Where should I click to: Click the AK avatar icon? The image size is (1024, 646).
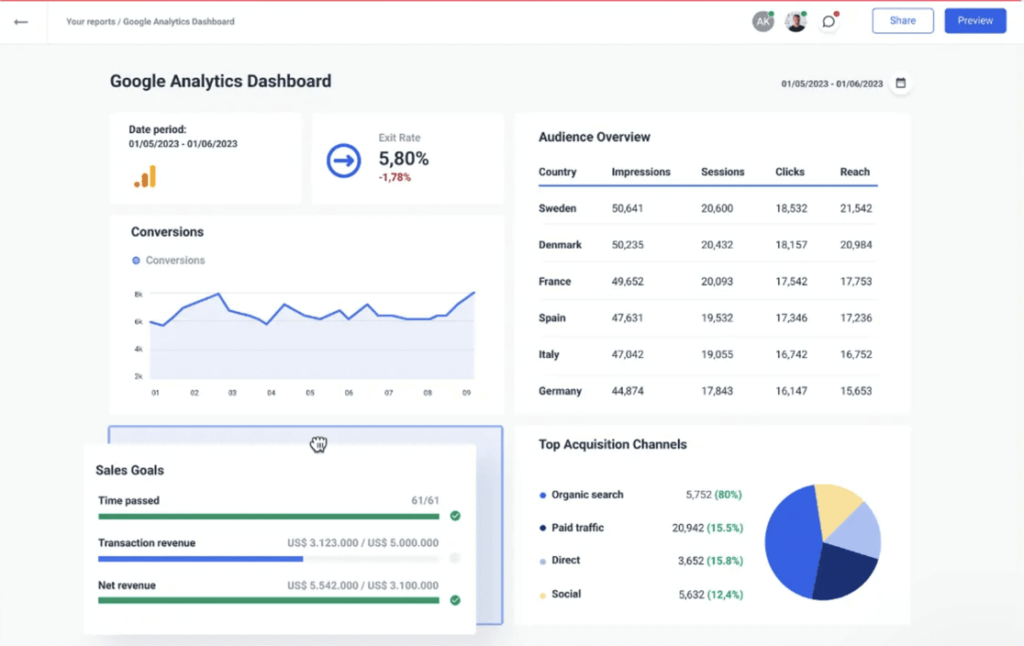763,20
